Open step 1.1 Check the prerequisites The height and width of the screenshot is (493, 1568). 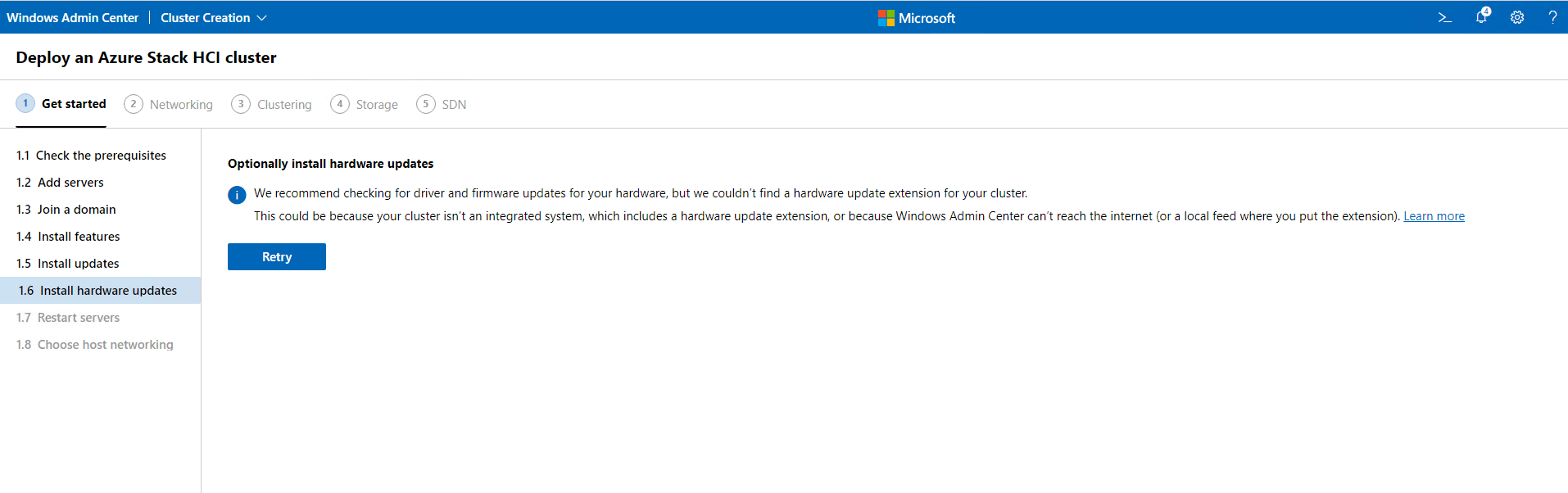click(100, 156)
